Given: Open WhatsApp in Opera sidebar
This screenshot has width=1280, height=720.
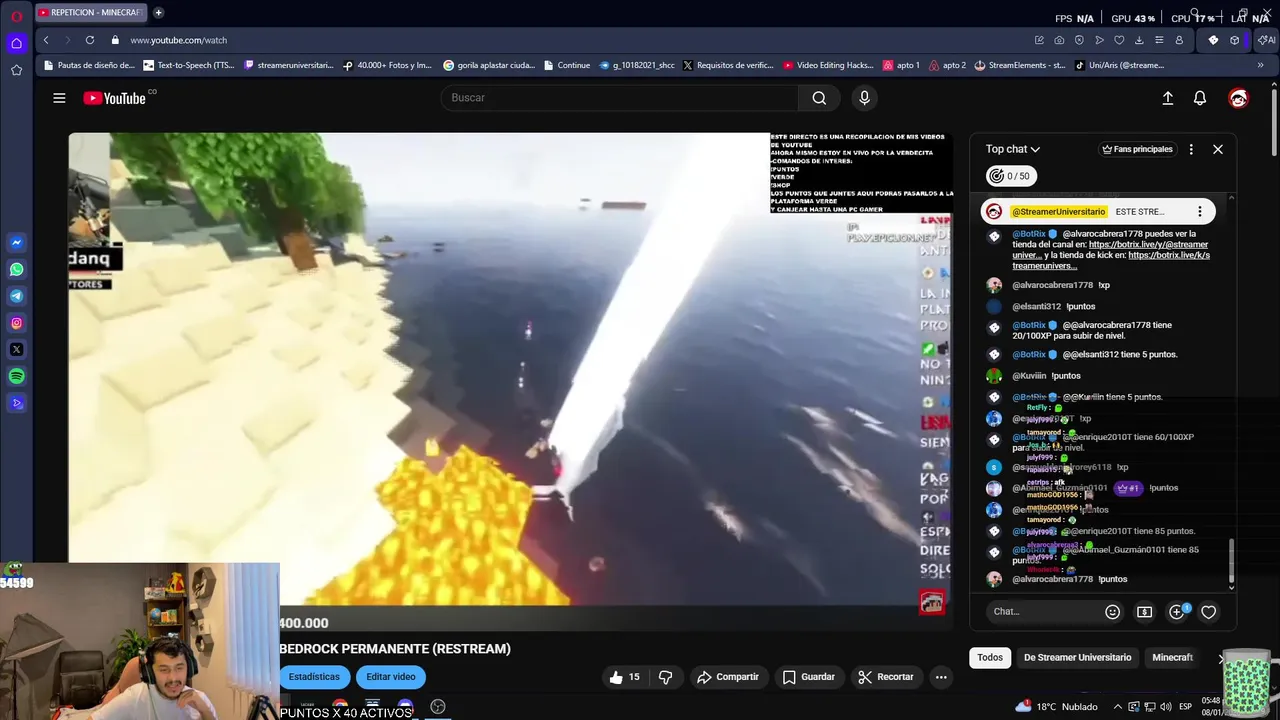Looking at the screenshot, I should [x=16, y=270].
